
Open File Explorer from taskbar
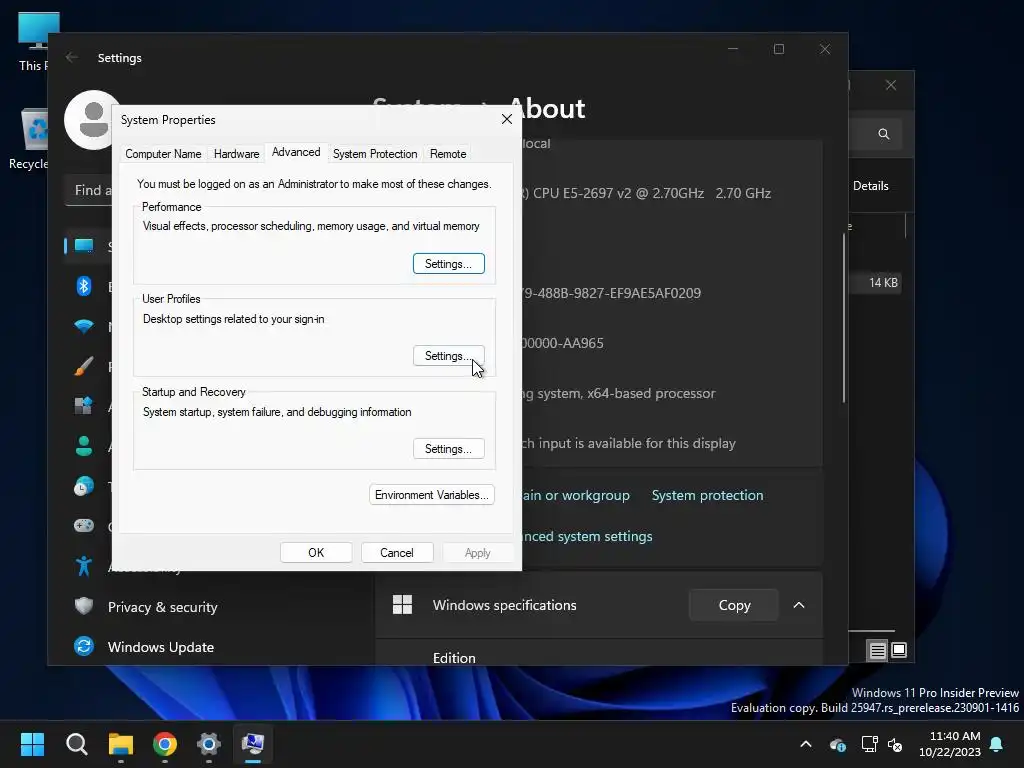[x=121, y=744]
